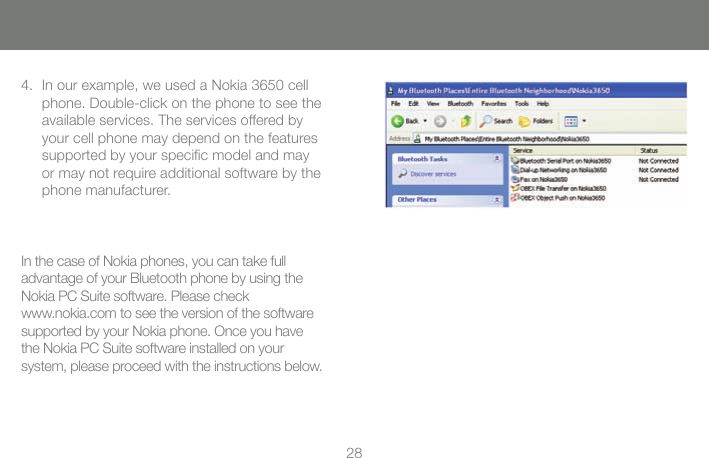Click the Folders label in the toolbar
Viewport: 709px width, 458px height.
click(x=543, y=121)
